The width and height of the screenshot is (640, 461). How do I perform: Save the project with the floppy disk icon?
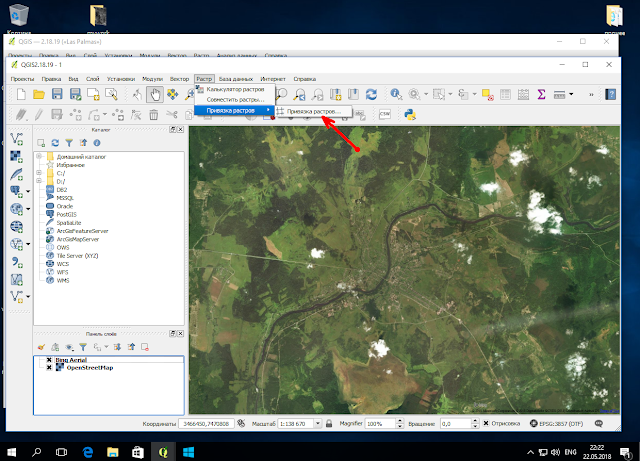coord(57,94)
